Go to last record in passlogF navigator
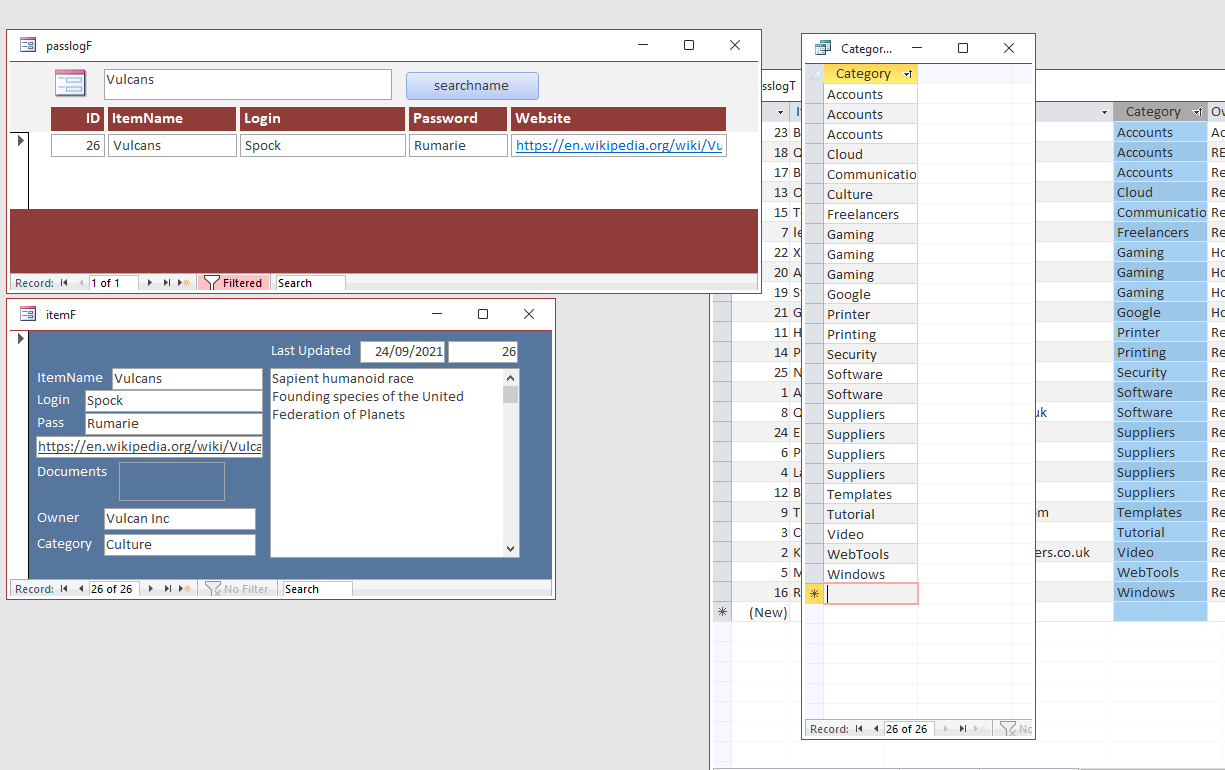1225x770 pixels. 166,283
